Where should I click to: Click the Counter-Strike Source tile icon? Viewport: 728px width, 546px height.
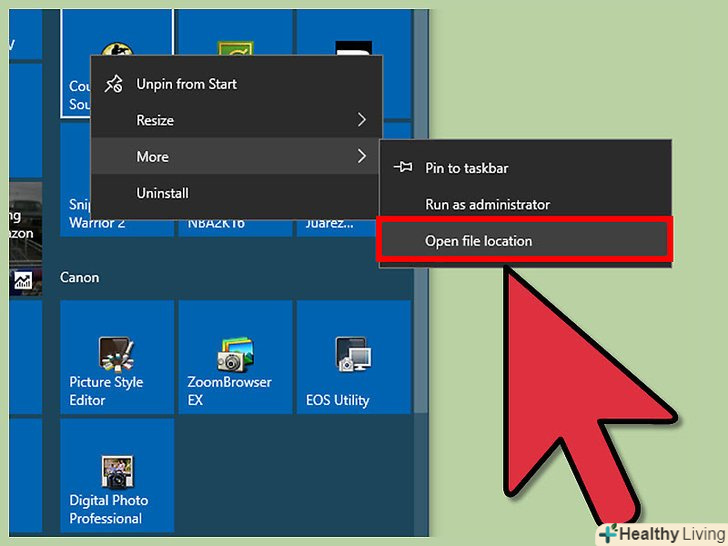coord(117,50)
